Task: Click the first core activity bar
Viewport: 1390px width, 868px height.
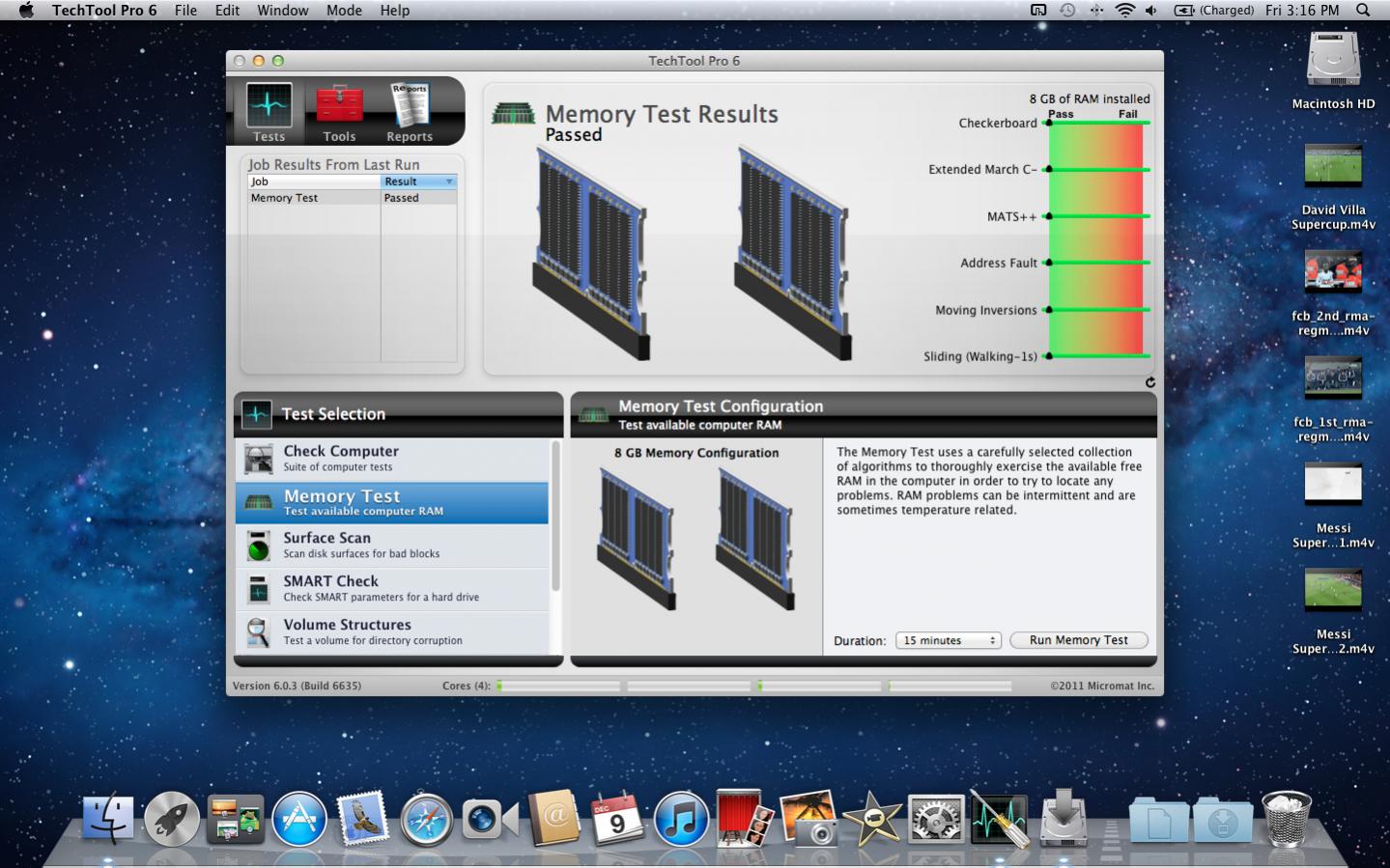Action: pyautogui.click(x=557, y=686)
